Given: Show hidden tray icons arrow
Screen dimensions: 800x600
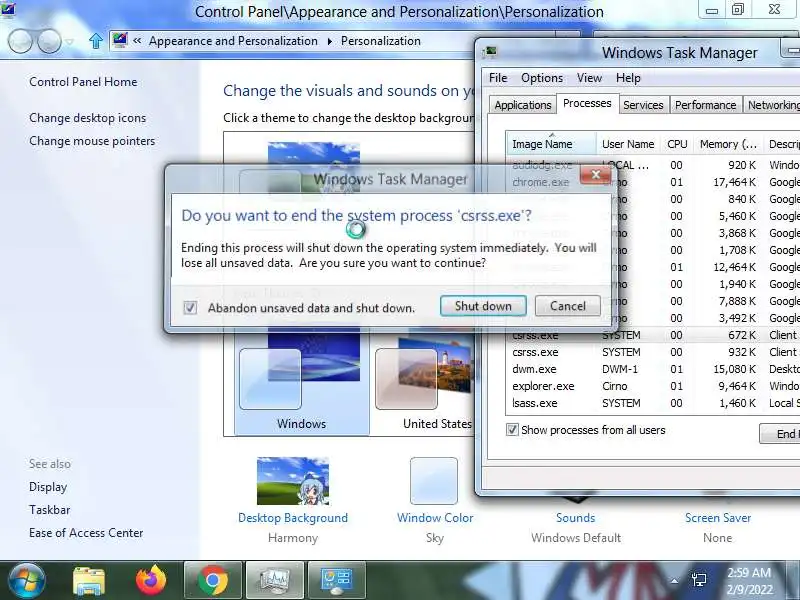Looking at the screenshot, I should [x=674, y=581].
